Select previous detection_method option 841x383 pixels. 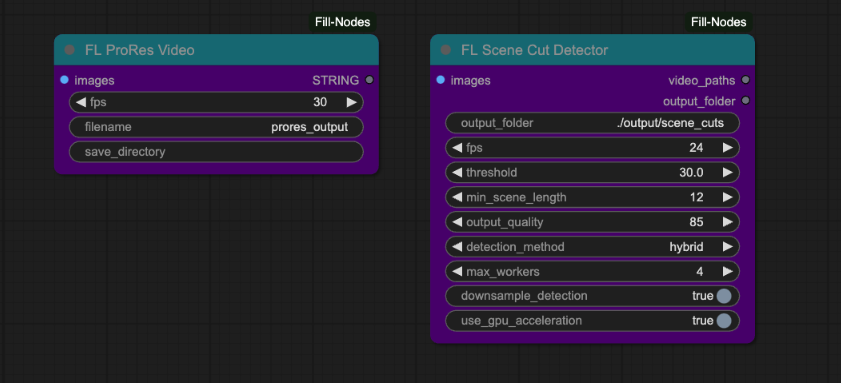pos(457,247)
